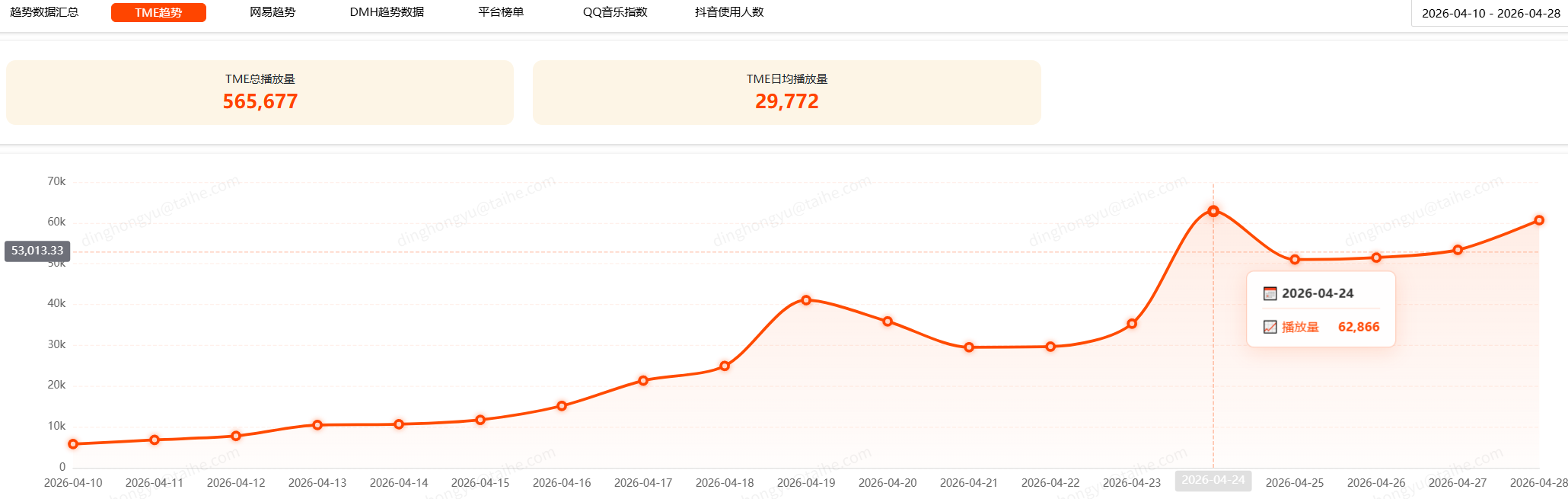Click the data point for 2026-04-19
This screenshot has height=499, width=1568.
click(x=806, y=300)
